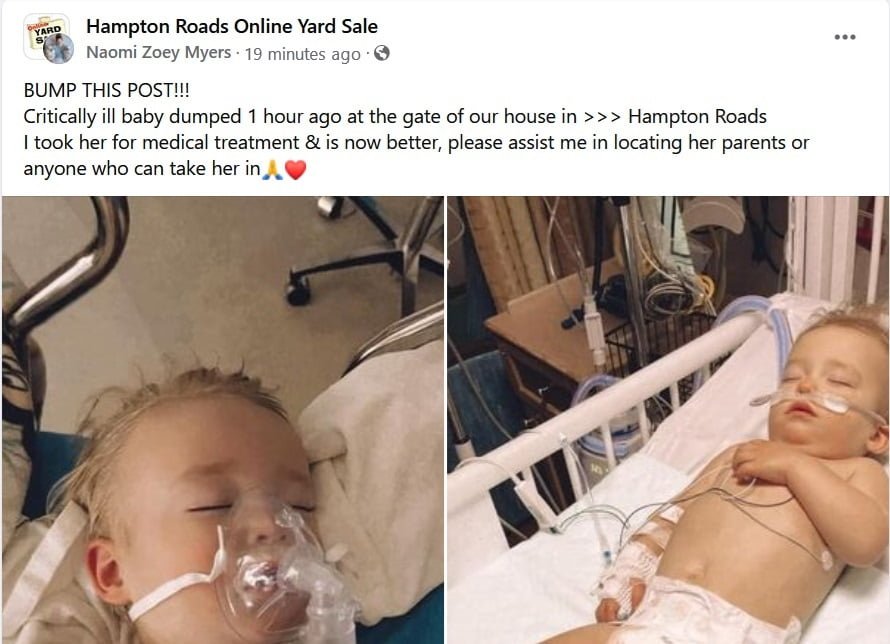
Task: Click "I took her for medical treatment" text
Action: point(161,142)
